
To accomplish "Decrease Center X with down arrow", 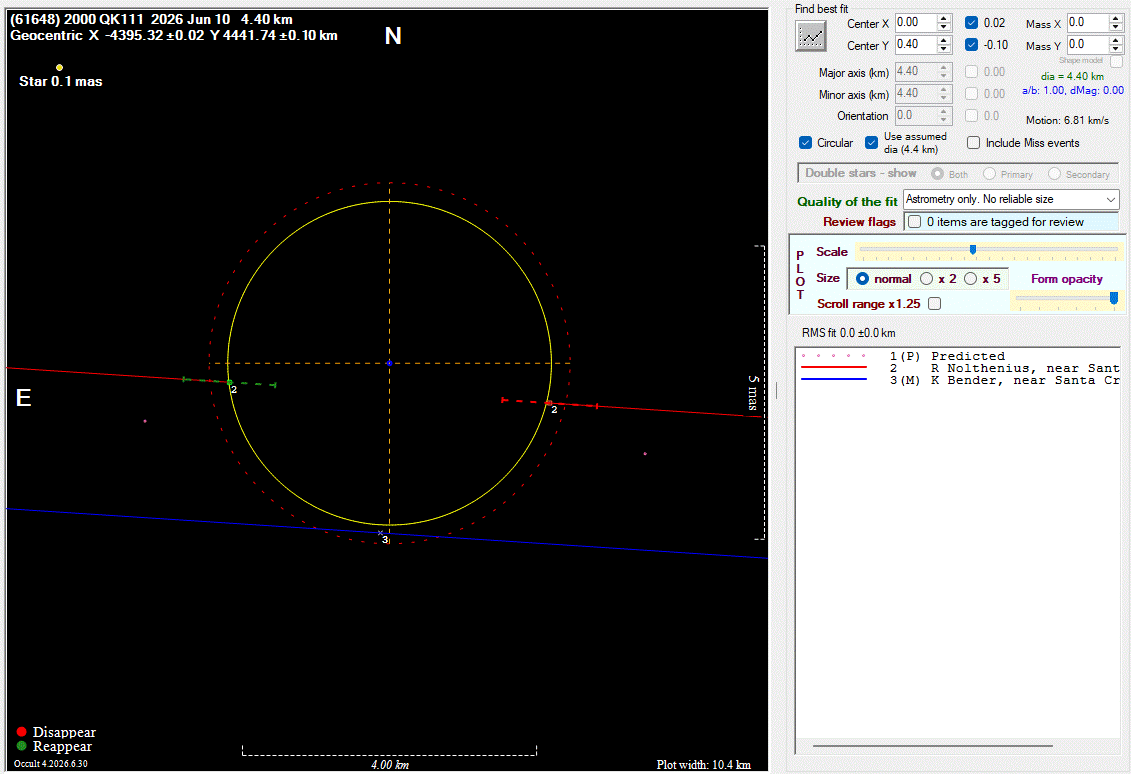I will click(x=943, y=27).
